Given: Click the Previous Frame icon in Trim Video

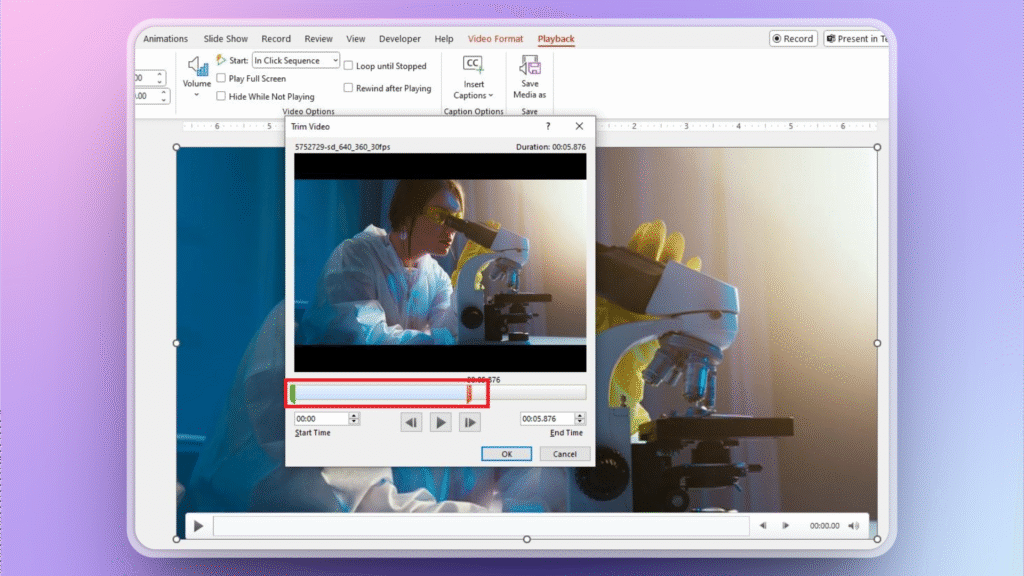Looking at the screenshot, I should click(411, 421).
